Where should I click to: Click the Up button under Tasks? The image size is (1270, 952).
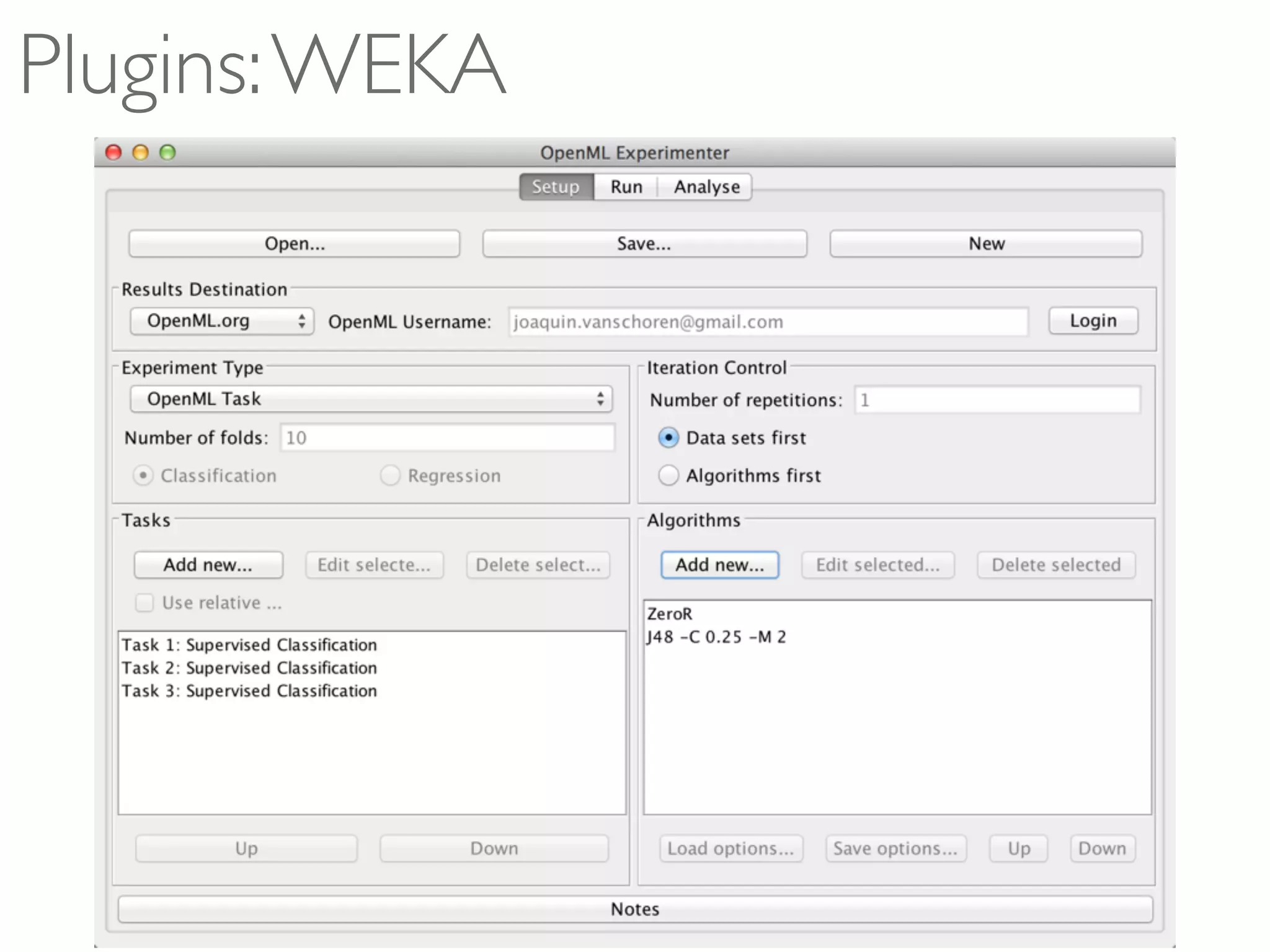[246, 848]
